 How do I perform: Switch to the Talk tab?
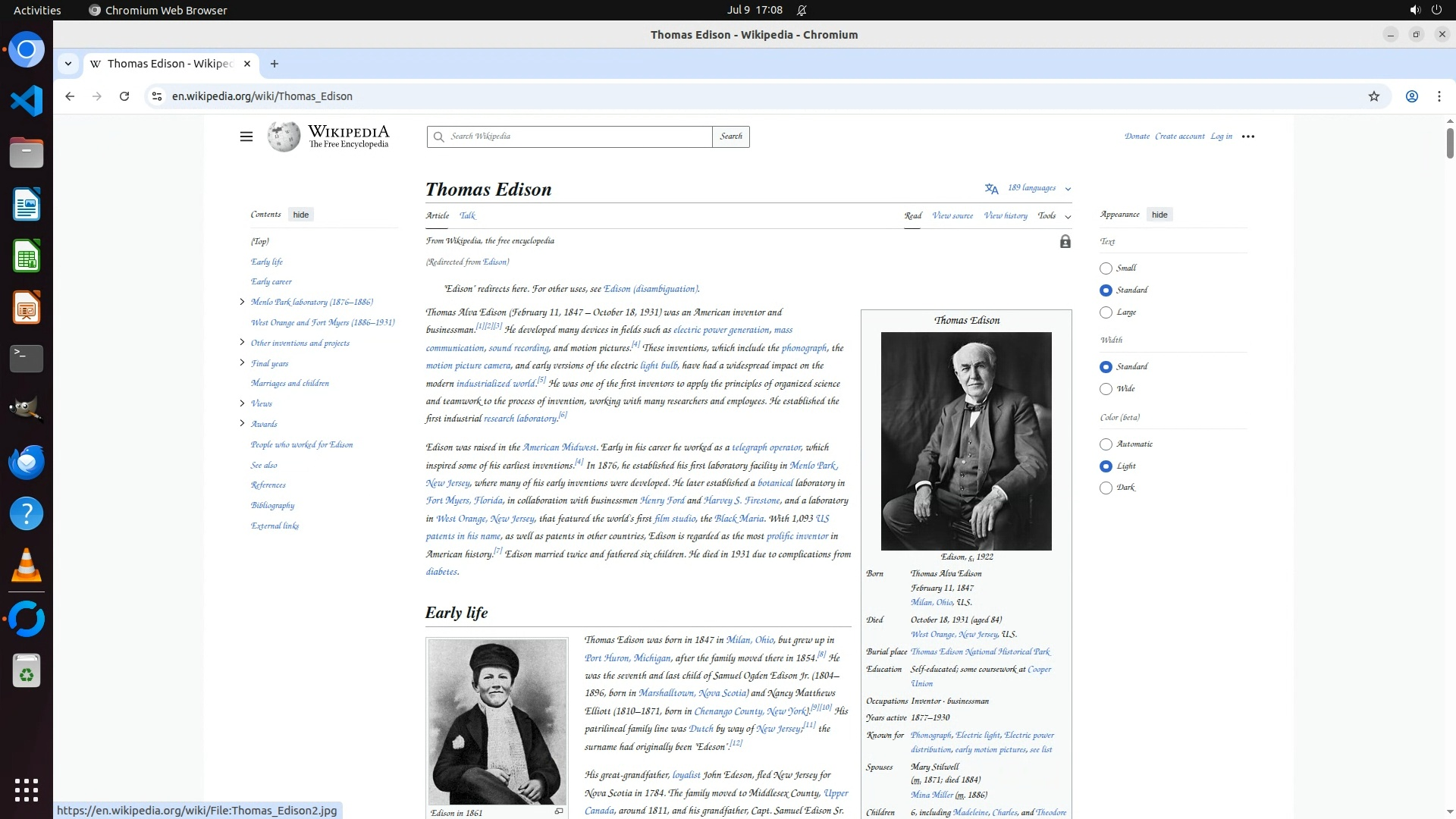[x=467, y=215]
